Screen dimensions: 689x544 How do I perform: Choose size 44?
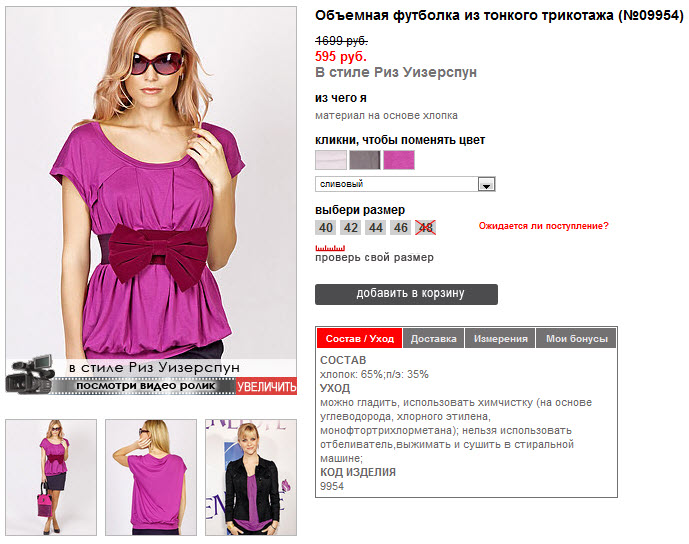pyautogui.click(x=376, y=228)
